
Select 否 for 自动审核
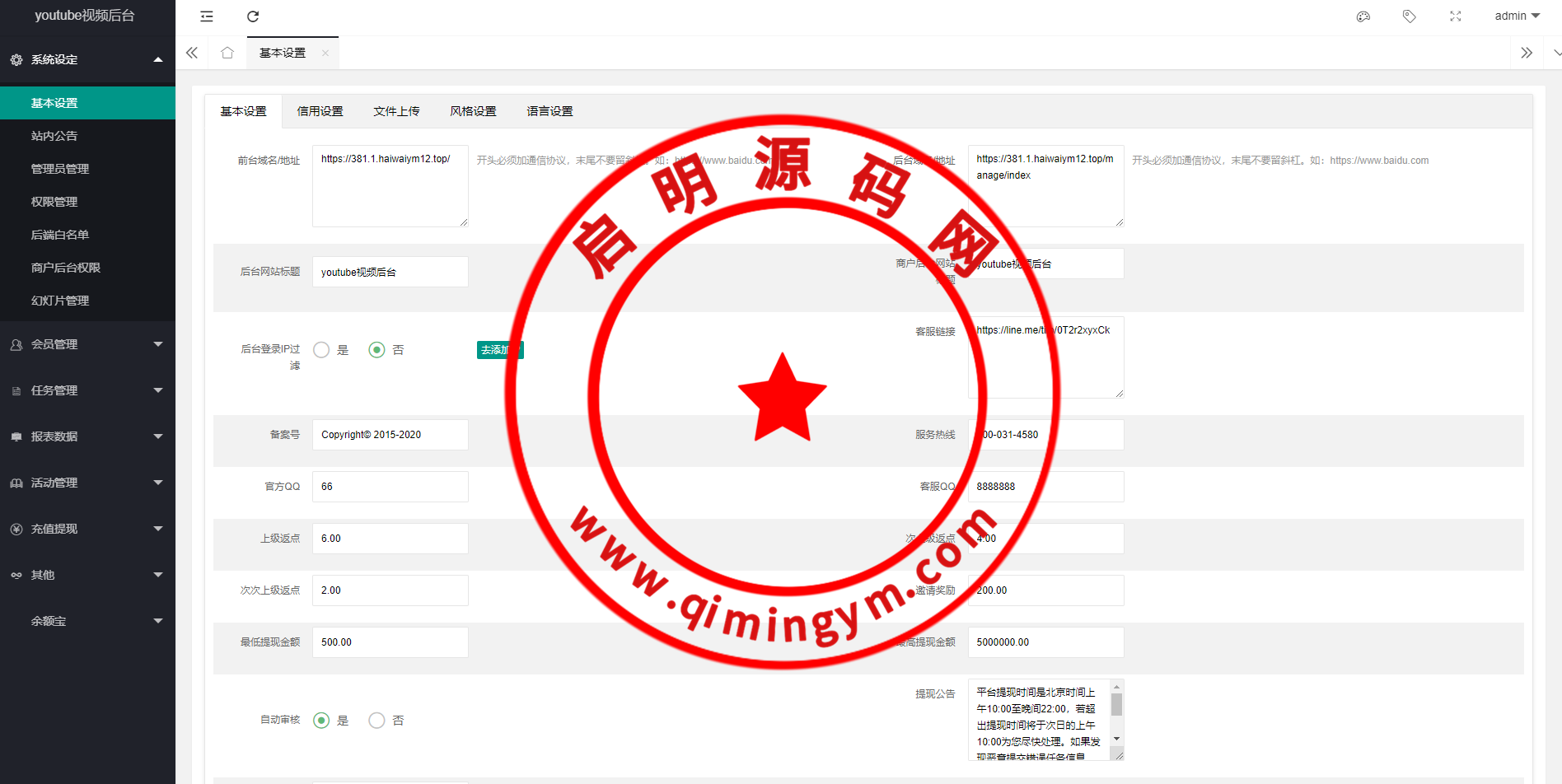pyautogui.click(x=377, y=721)
